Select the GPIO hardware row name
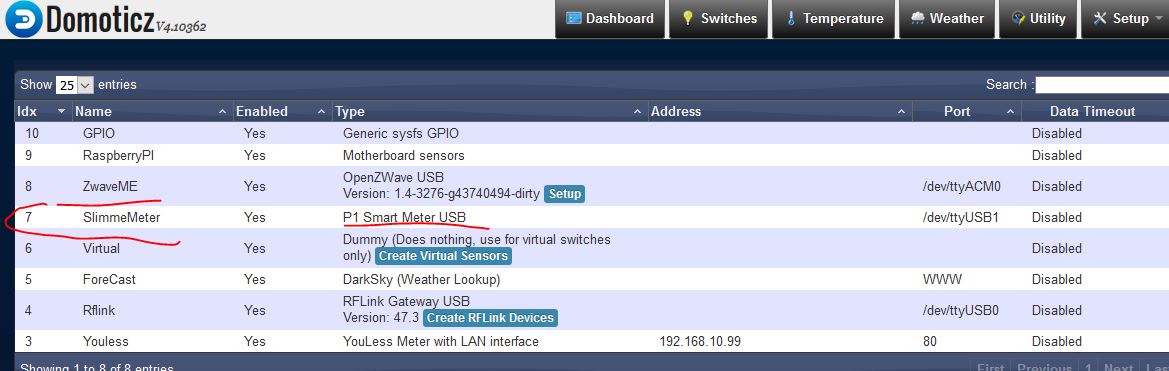1169x371 pixels. (x=99, y=134)
